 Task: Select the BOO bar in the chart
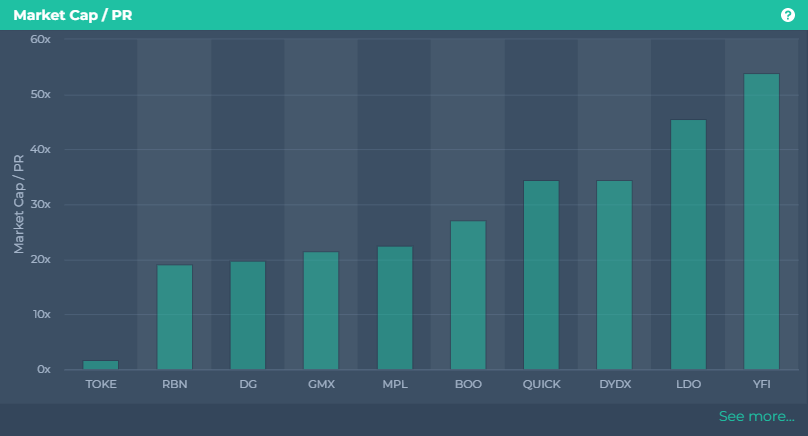(468, 295)
